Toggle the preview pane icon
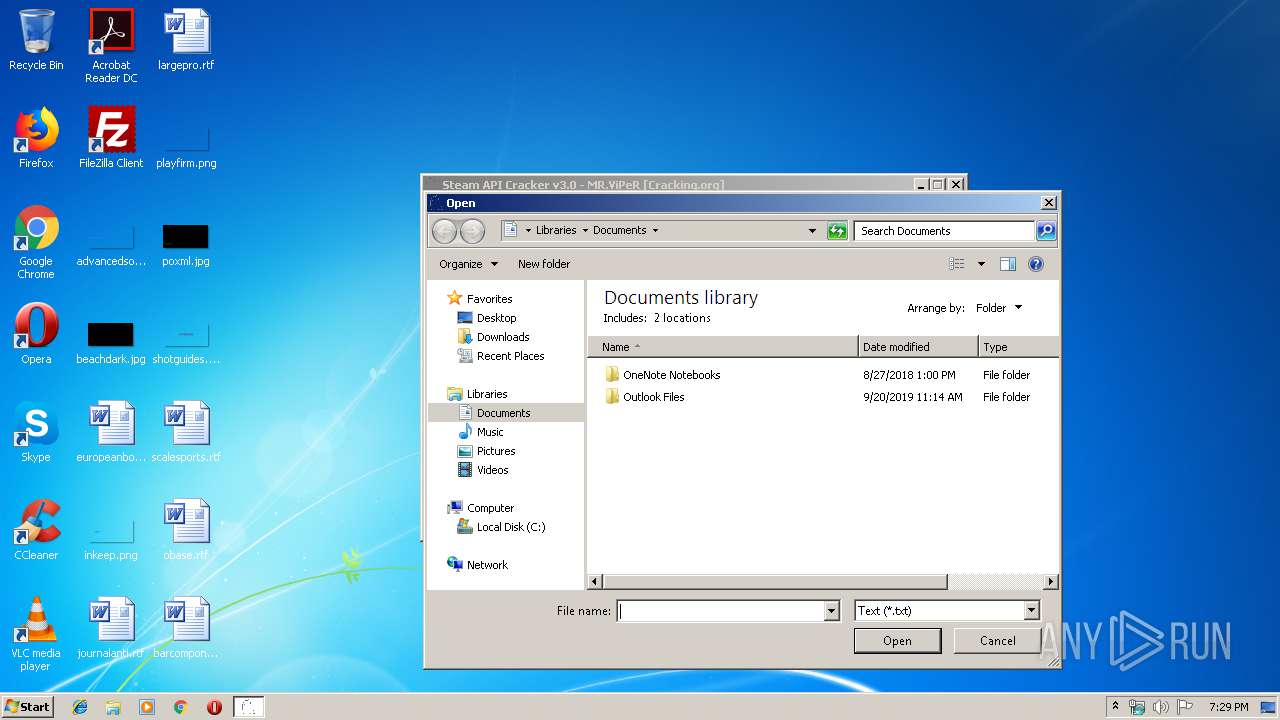This screenshot has height=720, width=1280. 1008,264
